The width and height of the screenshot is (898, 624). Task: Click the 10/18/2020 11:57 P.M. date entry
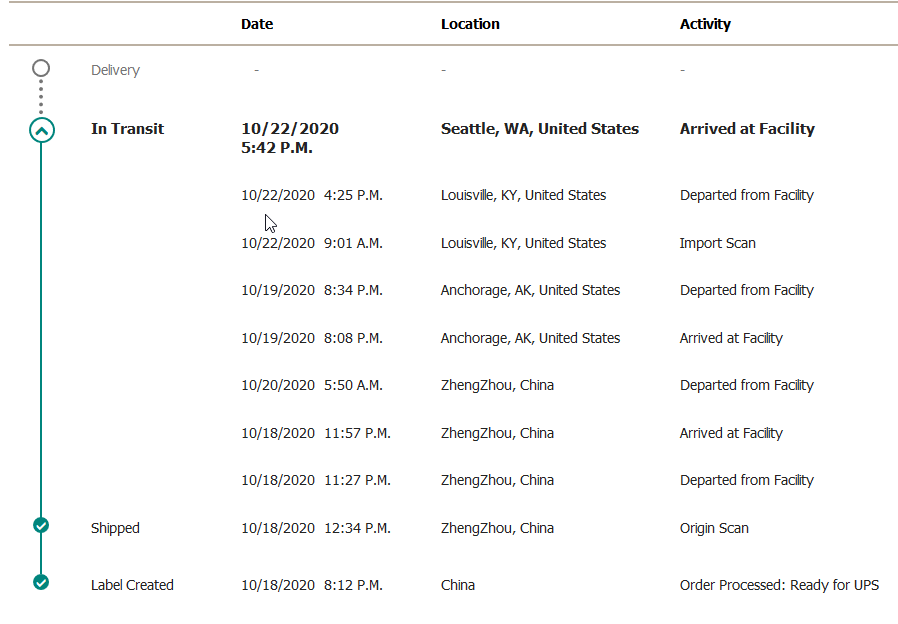pos(316,433)
